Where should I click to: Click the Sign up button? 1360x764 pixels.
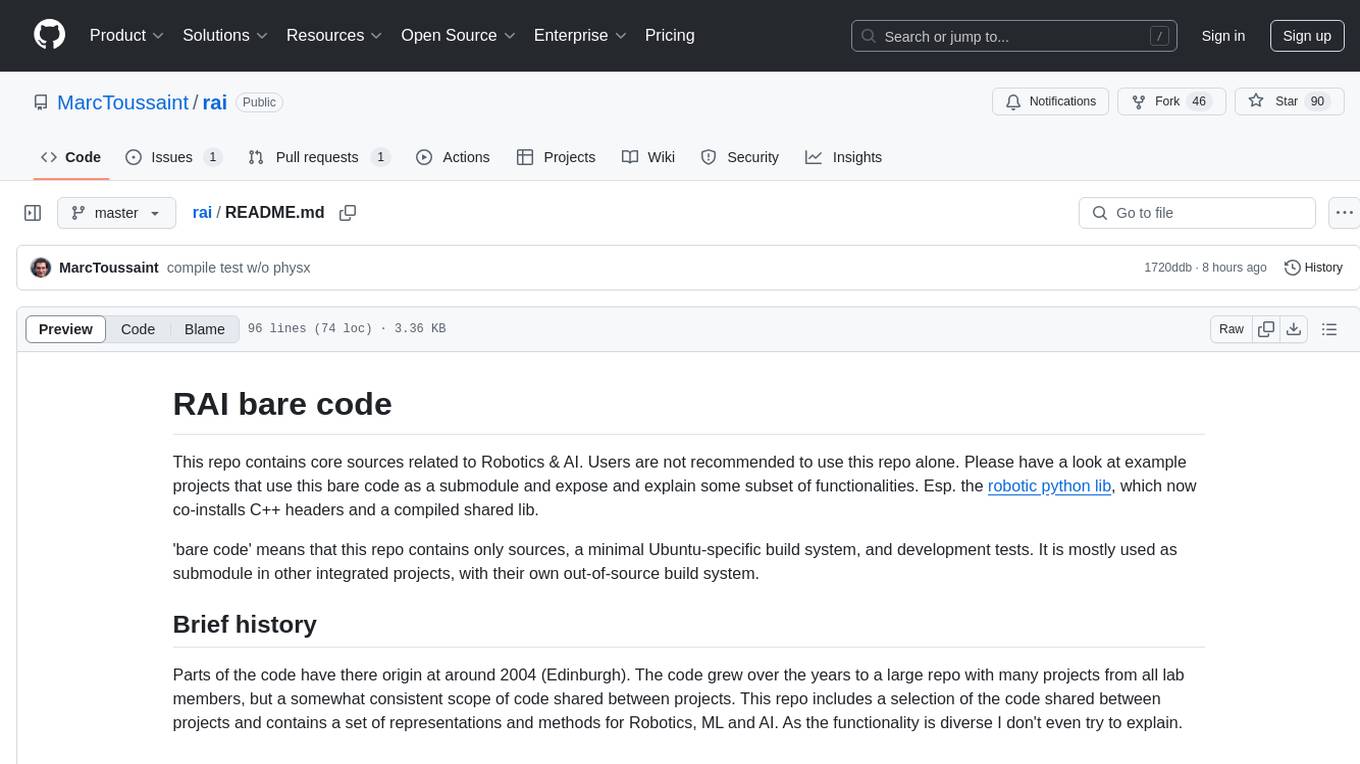coord(1307,36)
